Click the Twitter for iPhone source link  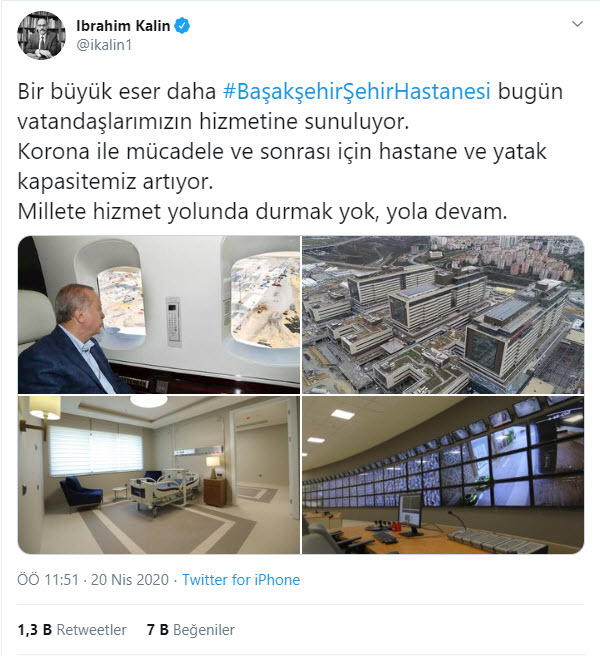tap(241, 580)
